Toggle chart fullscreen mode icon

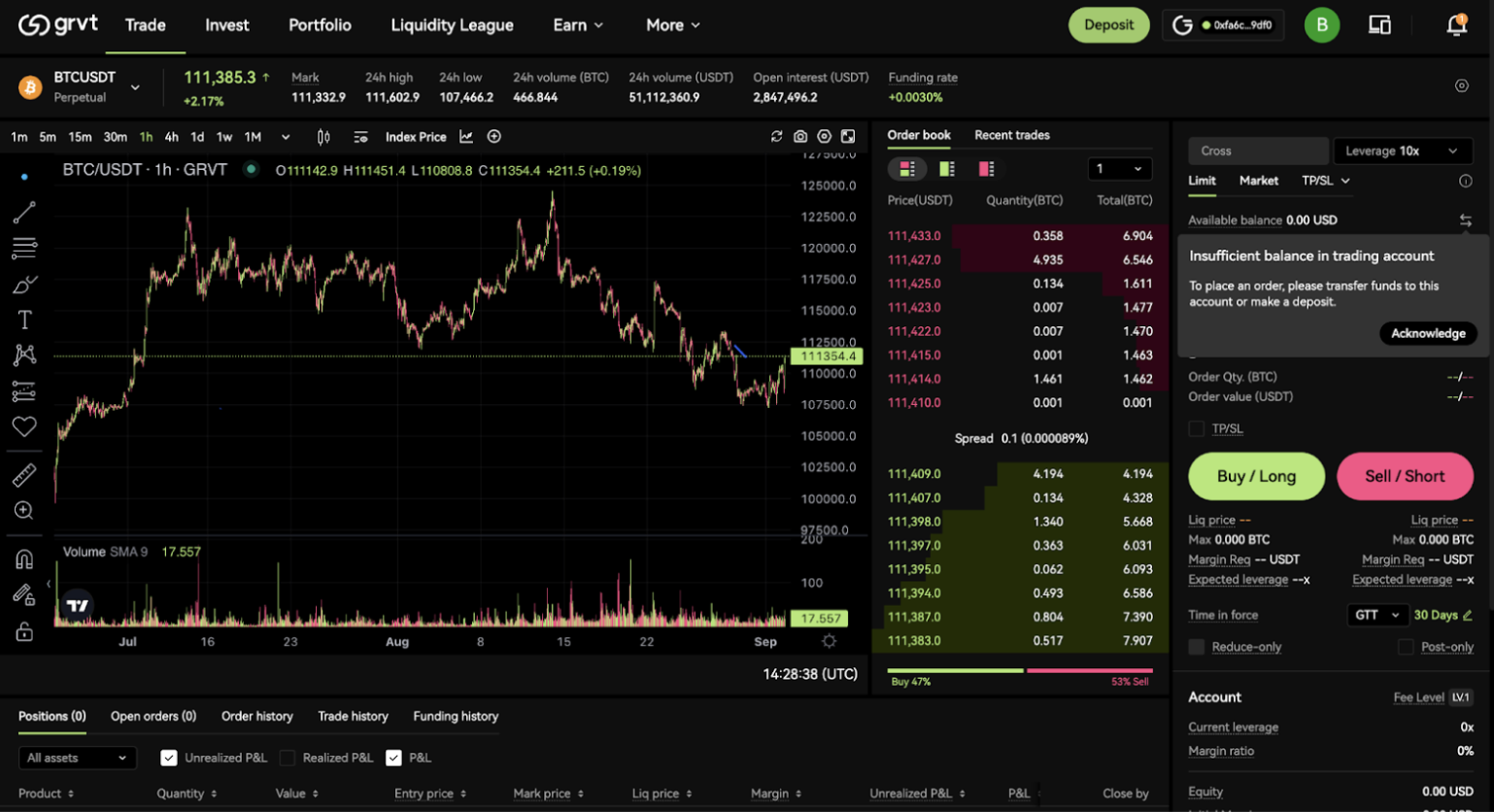click(848, 137)
